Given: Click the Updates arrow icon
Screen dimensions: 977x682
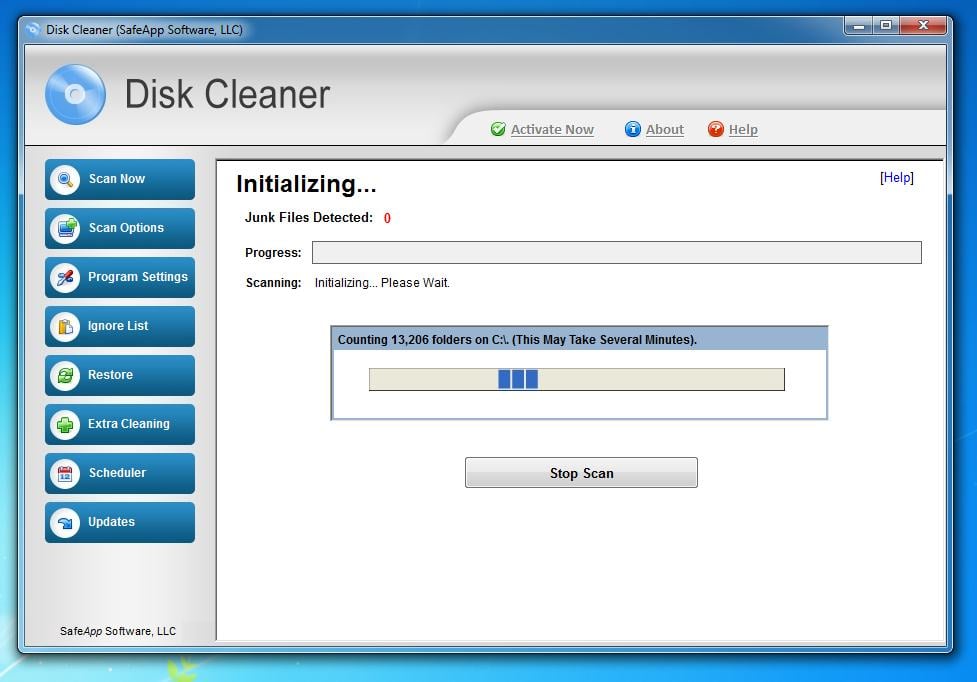Looking at the screenshot, I should [x=65, y=523].
